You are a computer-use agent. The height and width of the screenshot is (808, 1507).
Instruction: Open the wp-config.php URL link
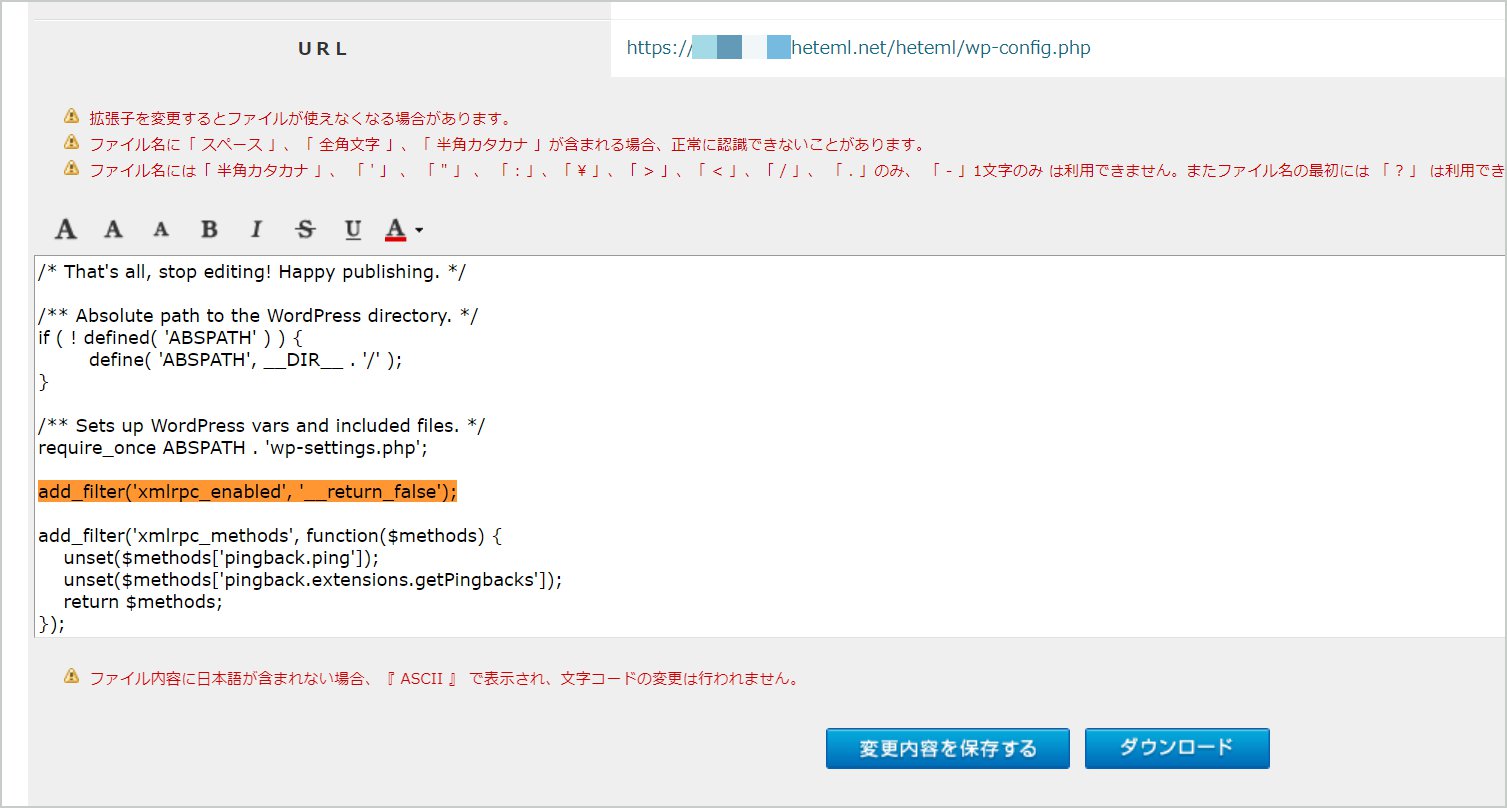click(x=858, y=48)
